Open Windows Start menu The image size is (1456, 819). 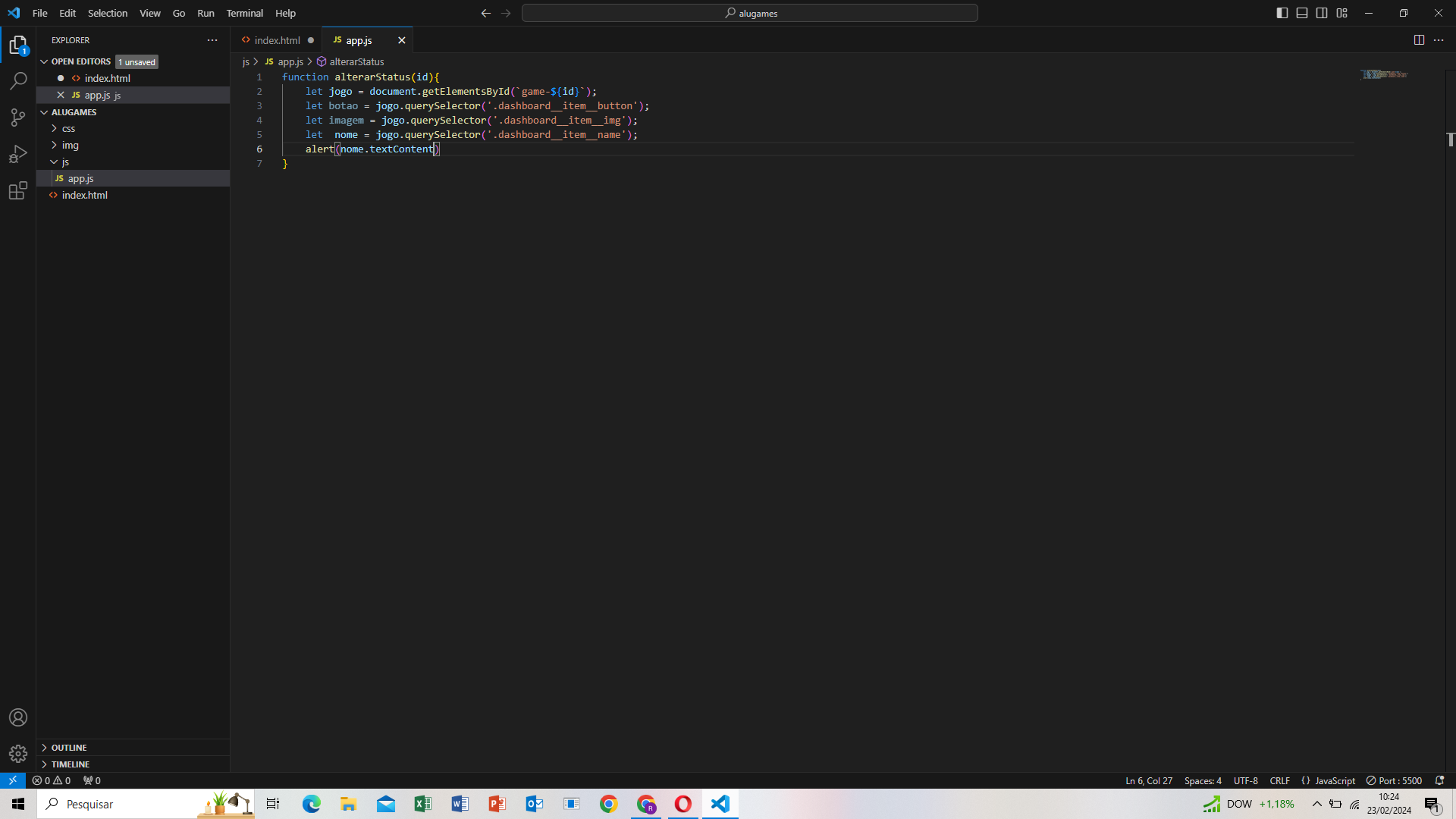[18, 804]
